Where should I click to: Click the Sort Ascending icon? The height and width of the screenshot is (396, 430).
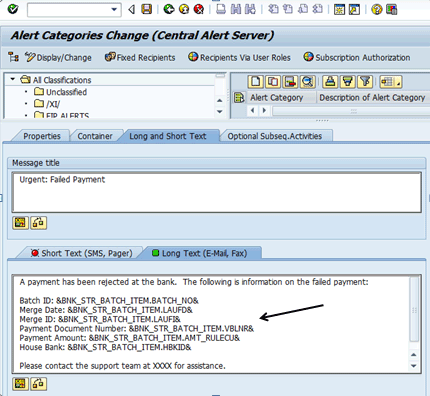[330, 82]
